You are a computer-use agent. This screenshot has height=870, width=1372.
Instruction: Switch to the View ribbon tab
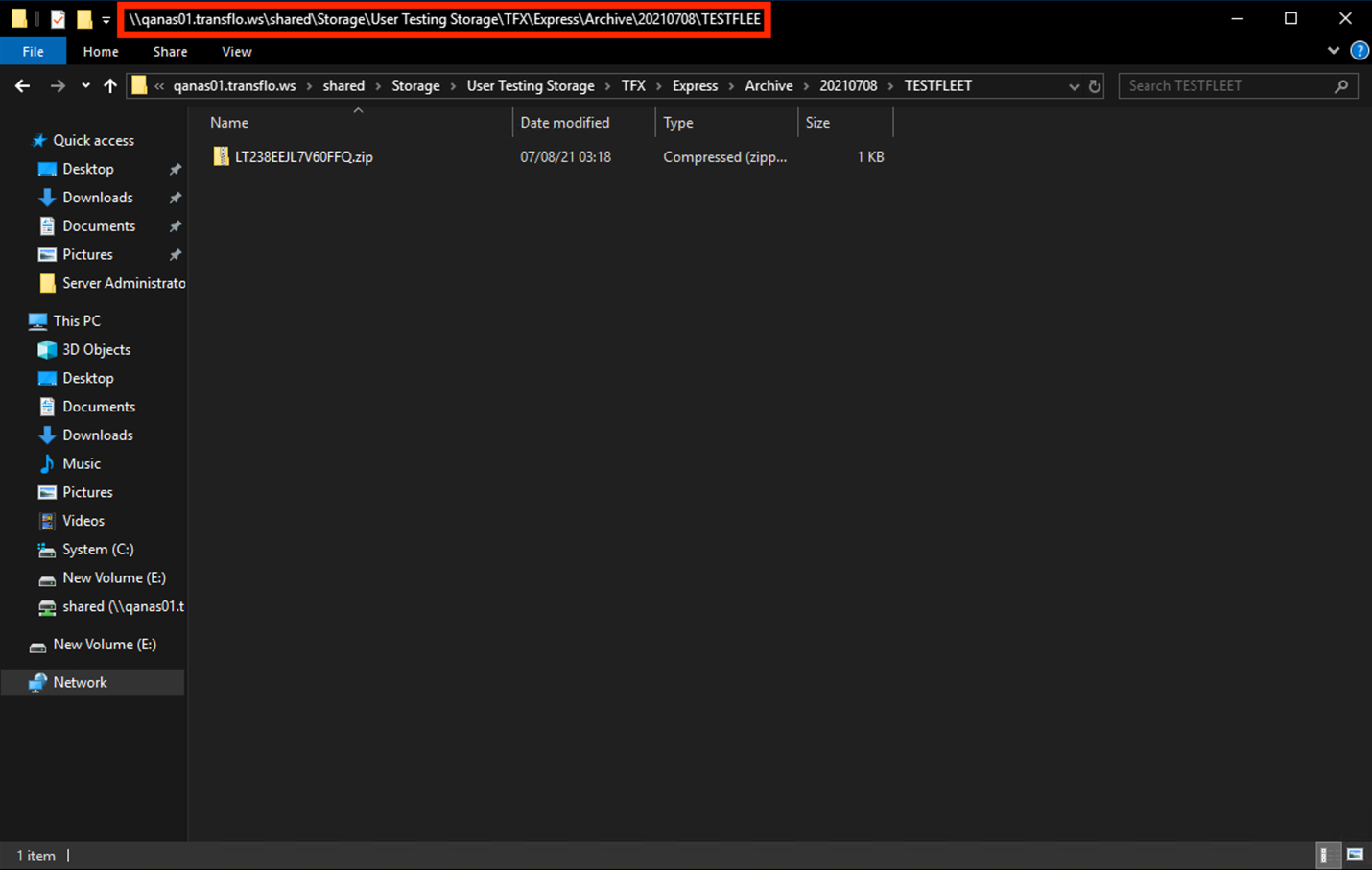coord(236,52)
